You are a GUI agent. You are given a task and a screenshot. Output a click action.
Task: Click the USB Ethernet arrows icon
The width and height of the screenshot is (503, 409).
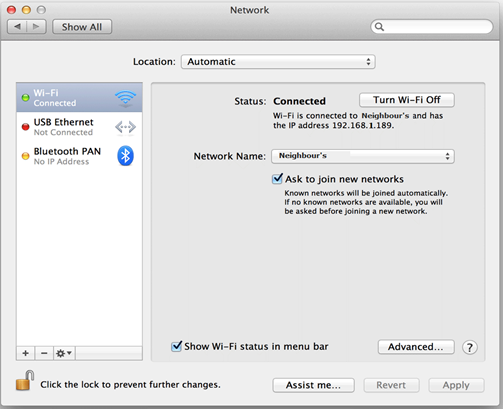point(125,127)
